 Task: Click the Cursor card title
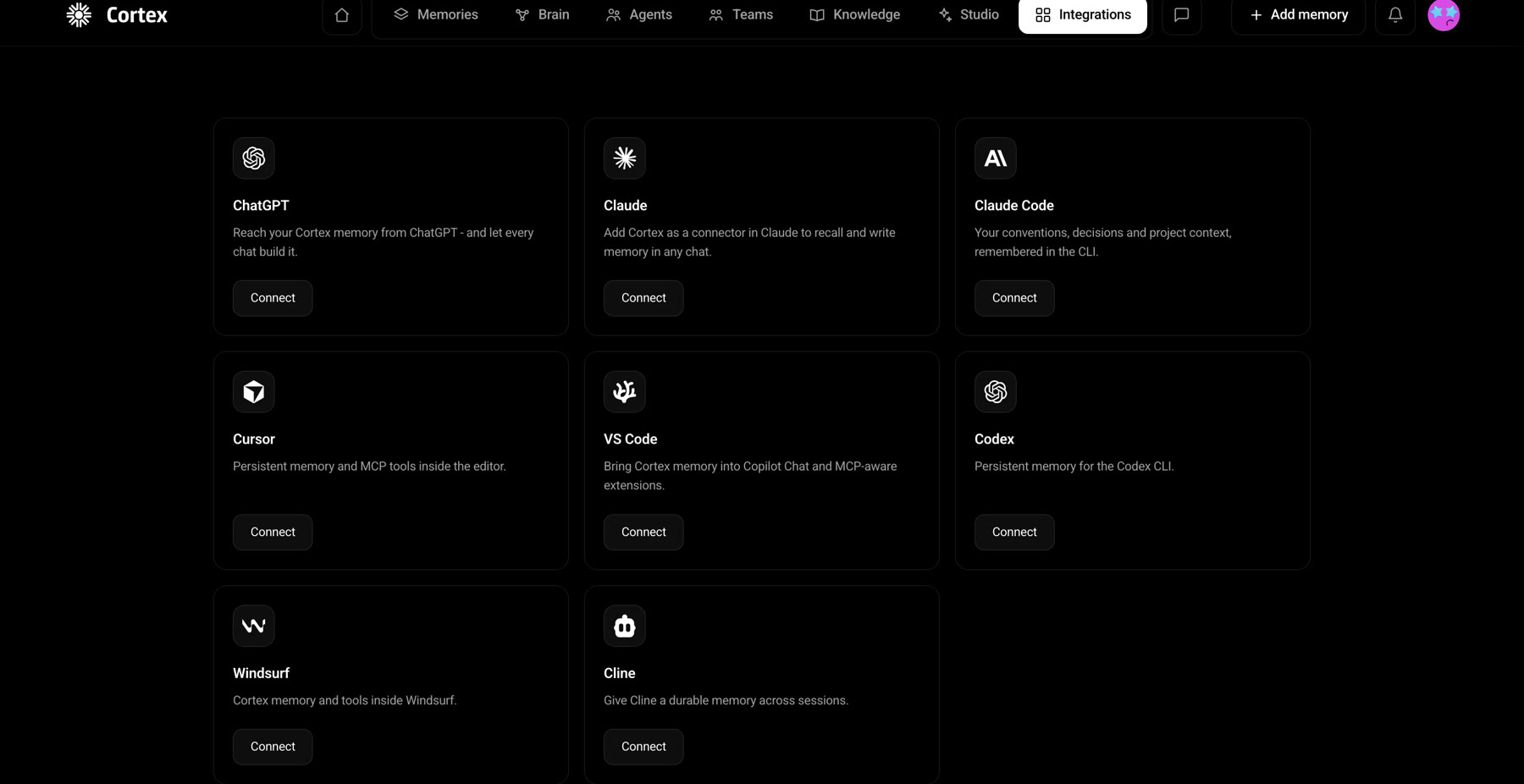(254, 439)
